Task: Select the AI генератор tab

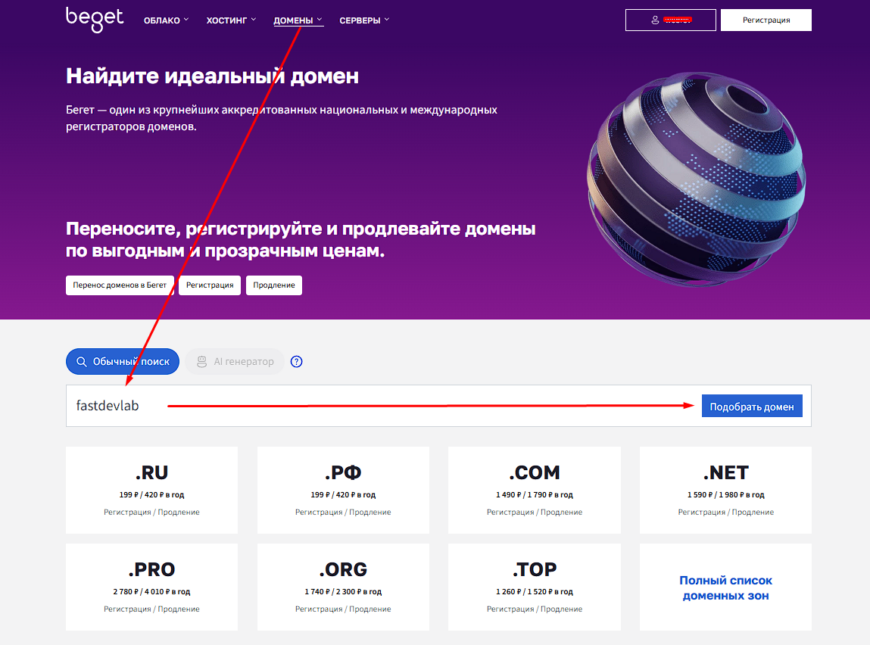Action: (235, 361)
